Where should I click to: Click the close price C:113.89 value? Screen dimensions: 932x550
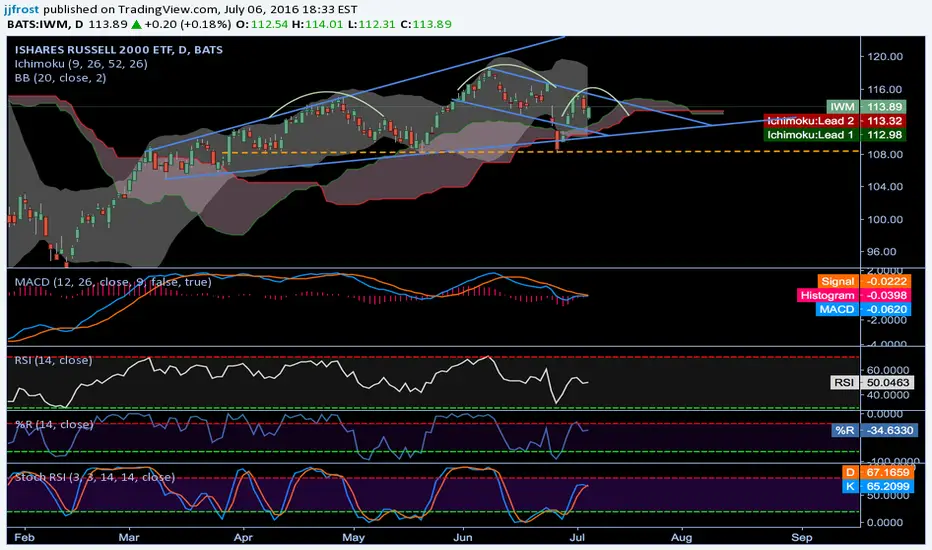[x=426, y=24]
